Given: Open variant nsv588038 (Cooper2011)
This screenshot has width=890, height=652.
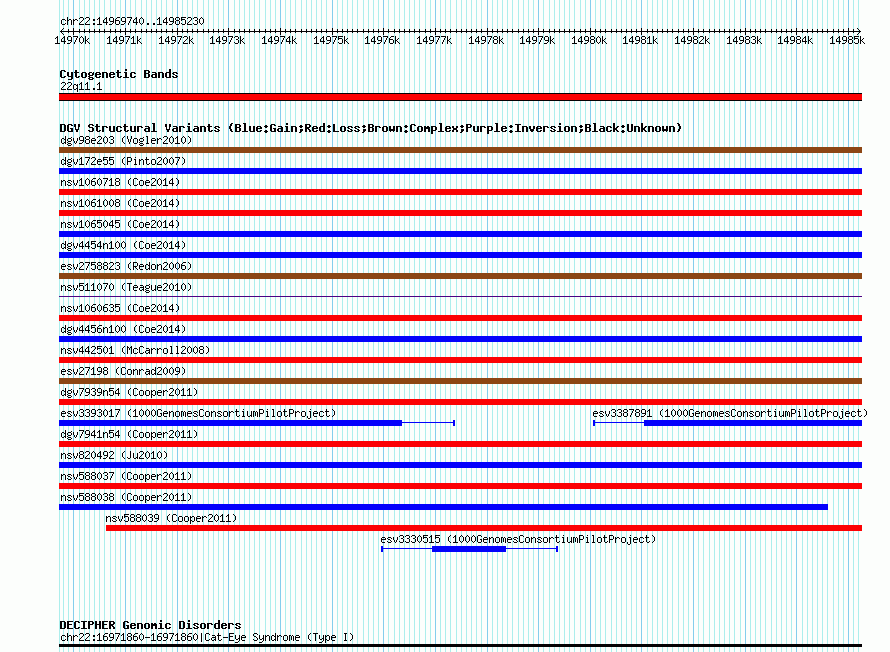Looking at the screenshot, I should (126, 497).
